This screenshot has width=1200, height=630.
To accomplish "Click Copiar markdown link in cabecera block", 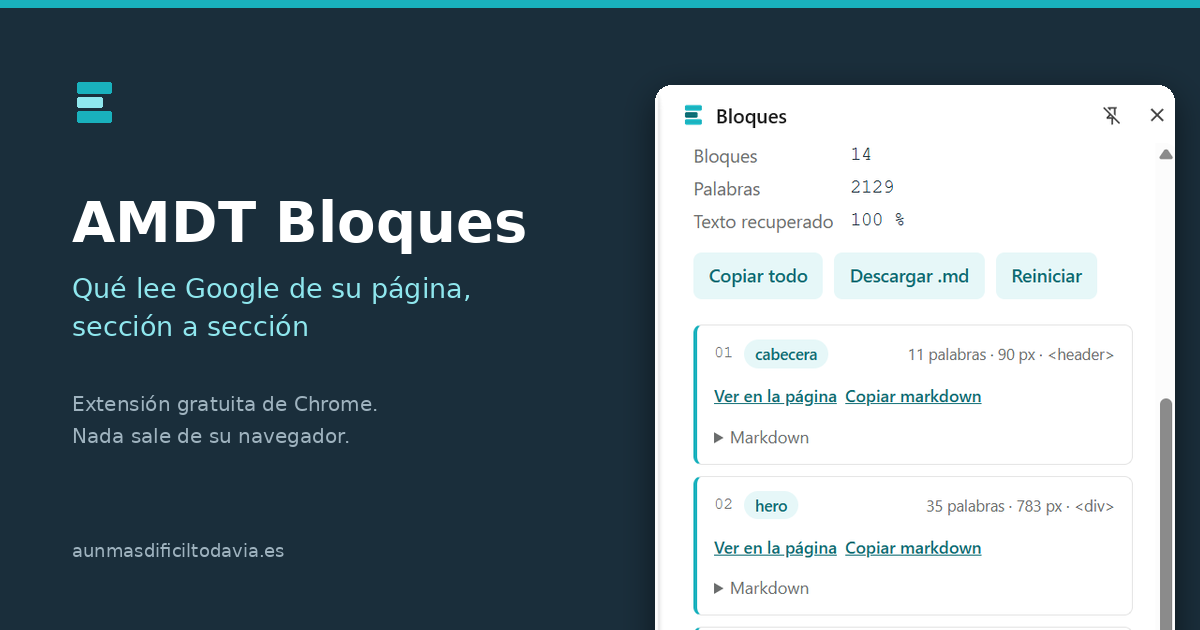I will [913, 396].
